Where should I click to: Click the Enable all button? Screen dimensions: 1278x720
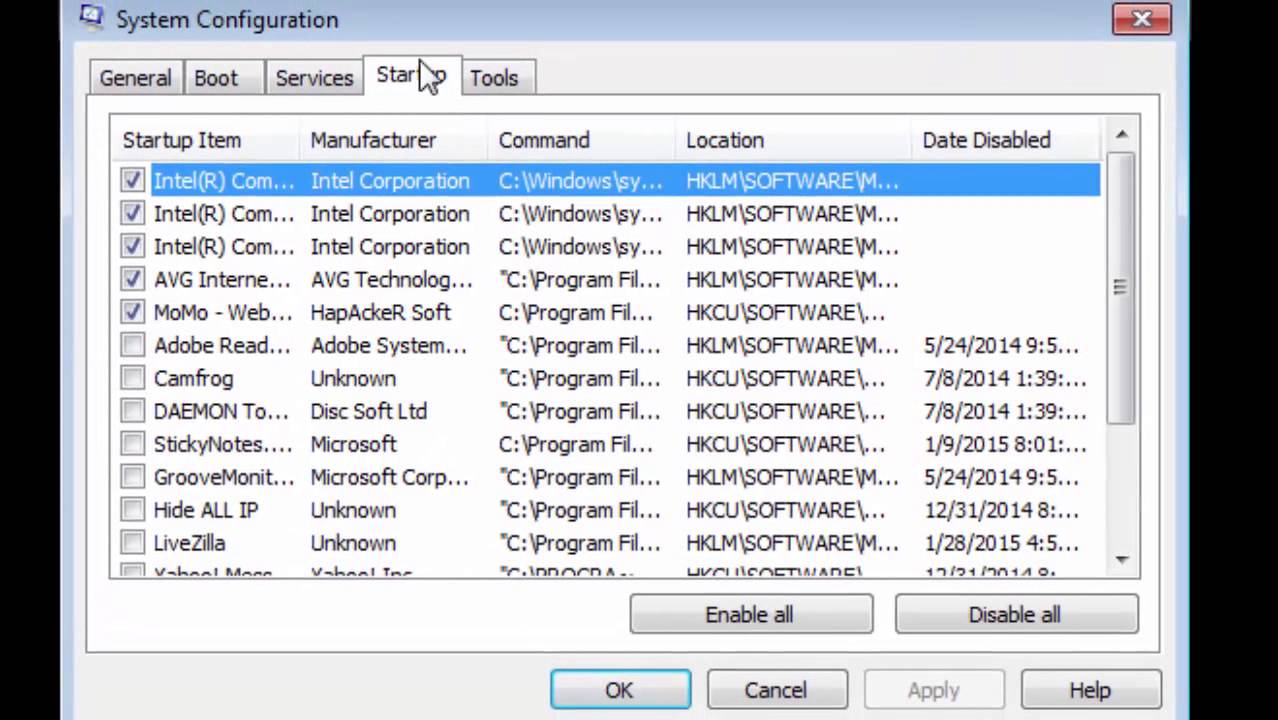(x=750, y=615)
